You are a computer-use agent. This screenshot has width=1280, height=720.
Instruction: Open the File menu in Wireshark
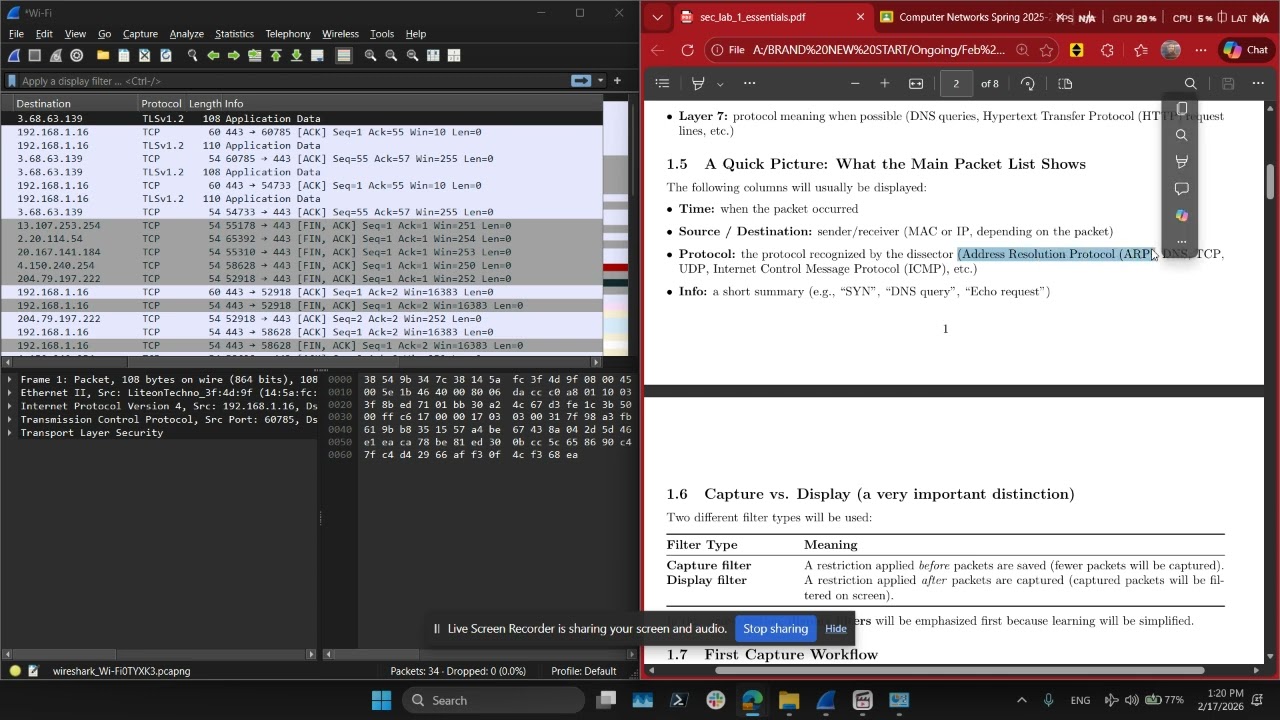click(16, 34)
